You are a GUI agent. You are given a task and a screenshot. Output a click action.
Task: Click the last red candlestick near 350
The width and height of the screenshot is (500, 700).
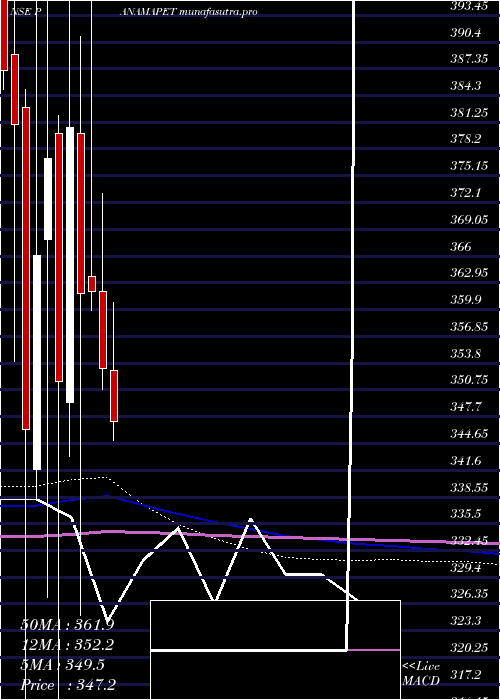pyautogui.click(x=114, y=396)
